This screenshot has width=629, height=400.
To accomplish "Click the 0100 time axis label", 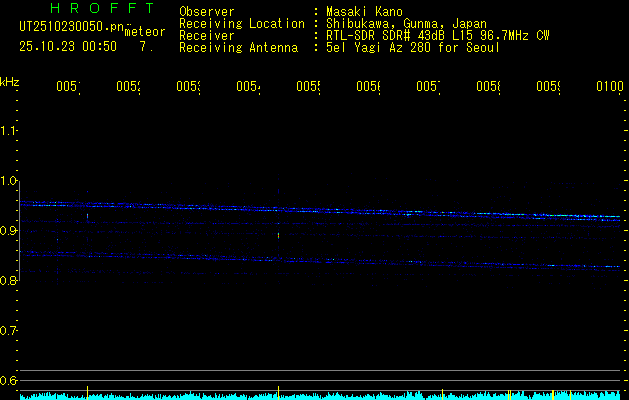I will tap(610, 87).
